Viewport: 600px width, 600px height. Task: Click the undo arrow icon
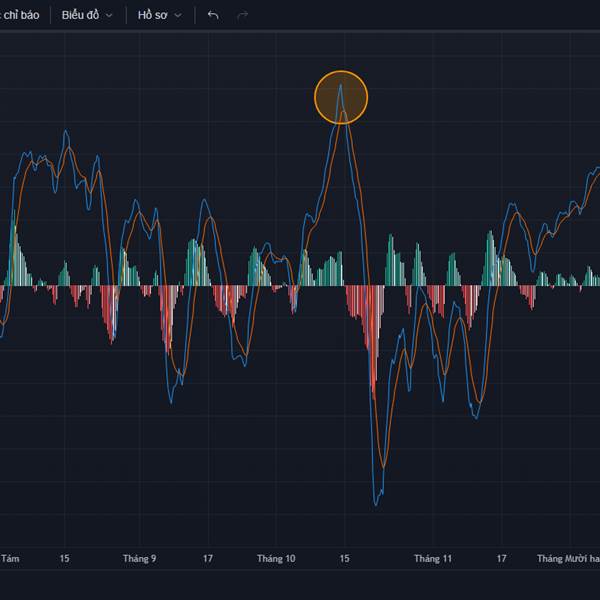[212, 16]
